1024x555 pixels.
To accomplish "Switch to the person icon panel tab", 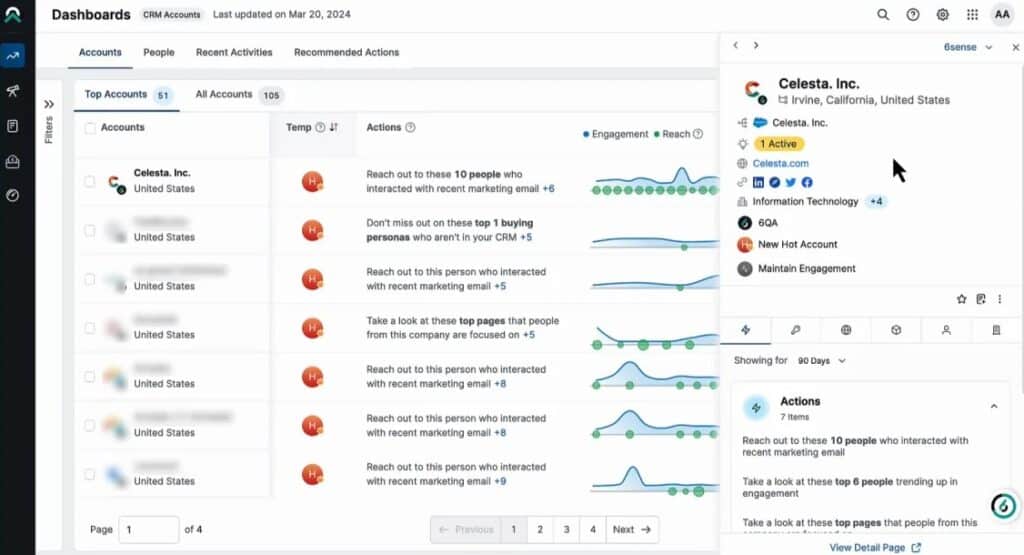I will coord(946,330).
